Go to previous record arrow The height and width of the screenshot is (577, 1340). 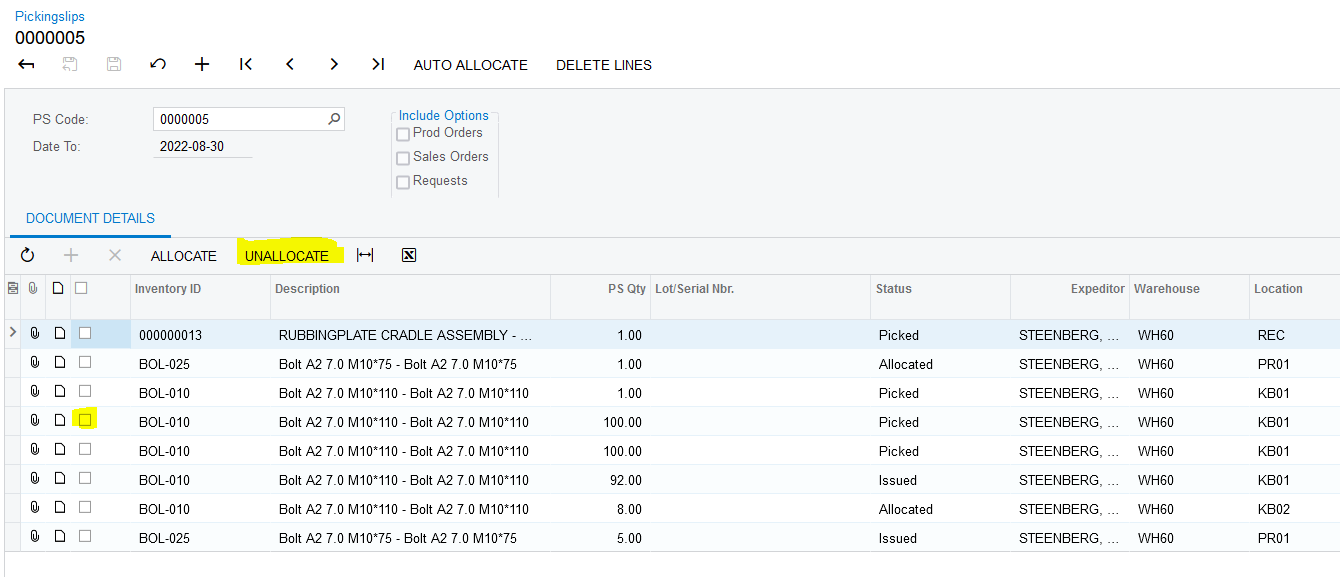tap(290, 65)
